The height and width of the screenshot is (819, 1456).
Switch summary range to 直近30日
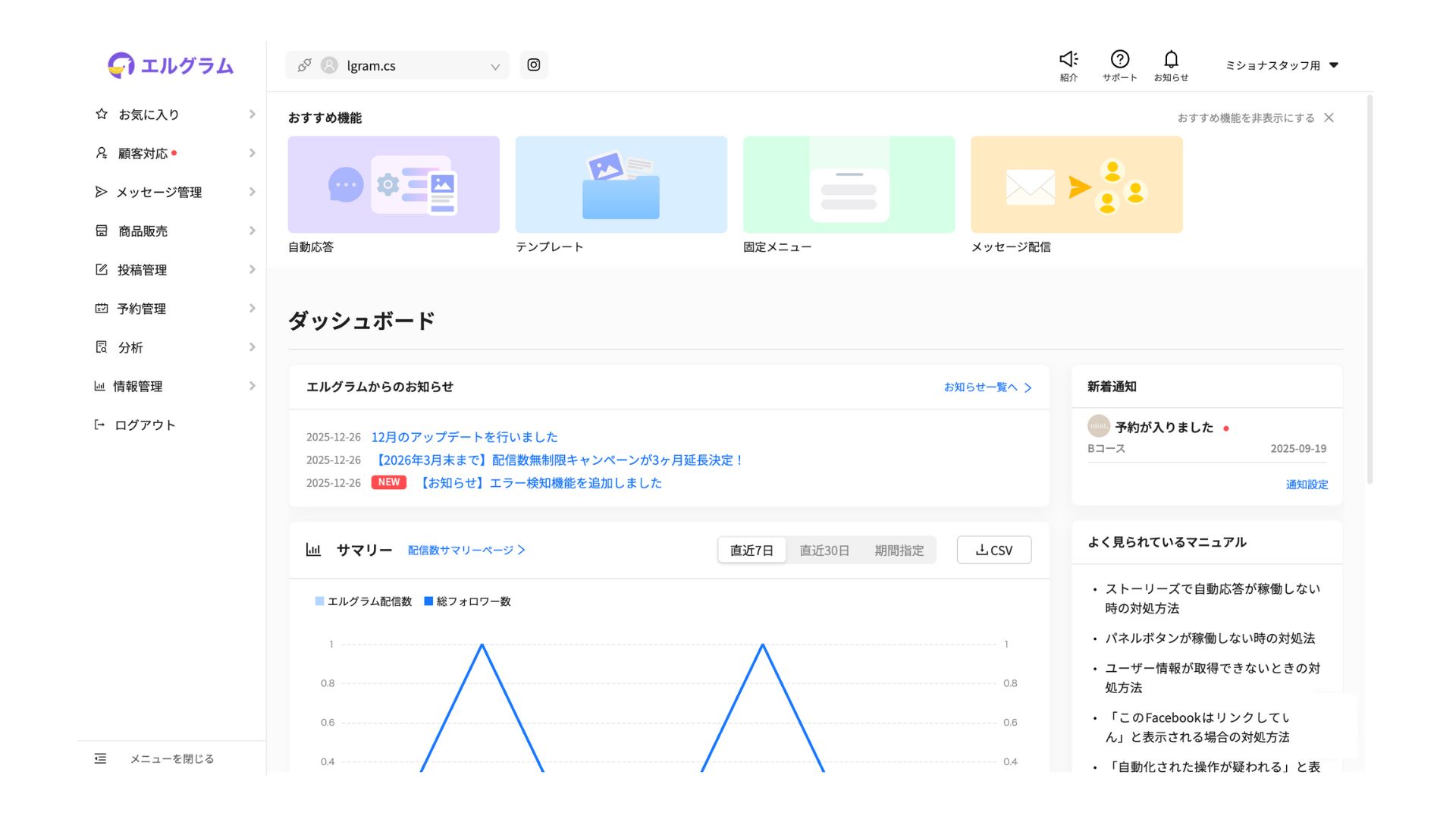(824, 551)
